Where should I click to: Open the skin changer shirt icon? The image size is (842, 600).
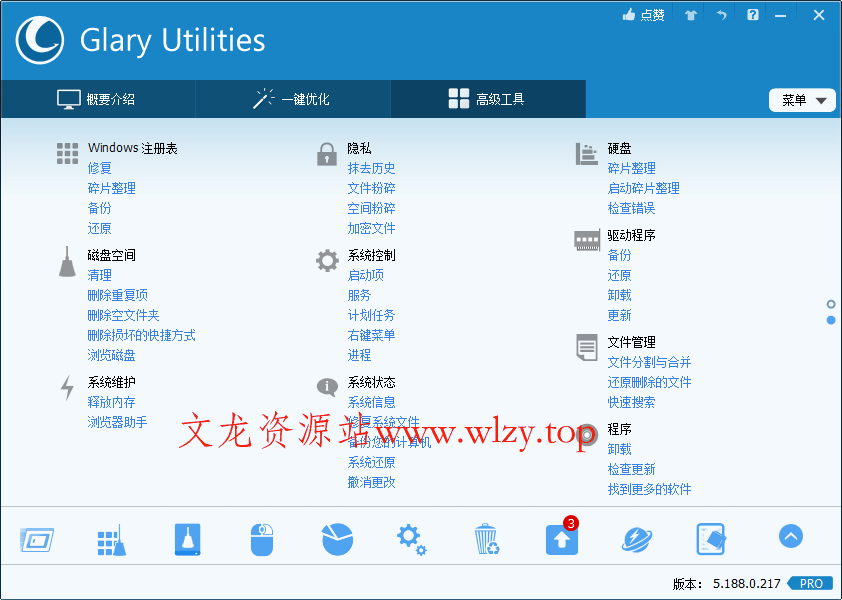pos(689,14)
